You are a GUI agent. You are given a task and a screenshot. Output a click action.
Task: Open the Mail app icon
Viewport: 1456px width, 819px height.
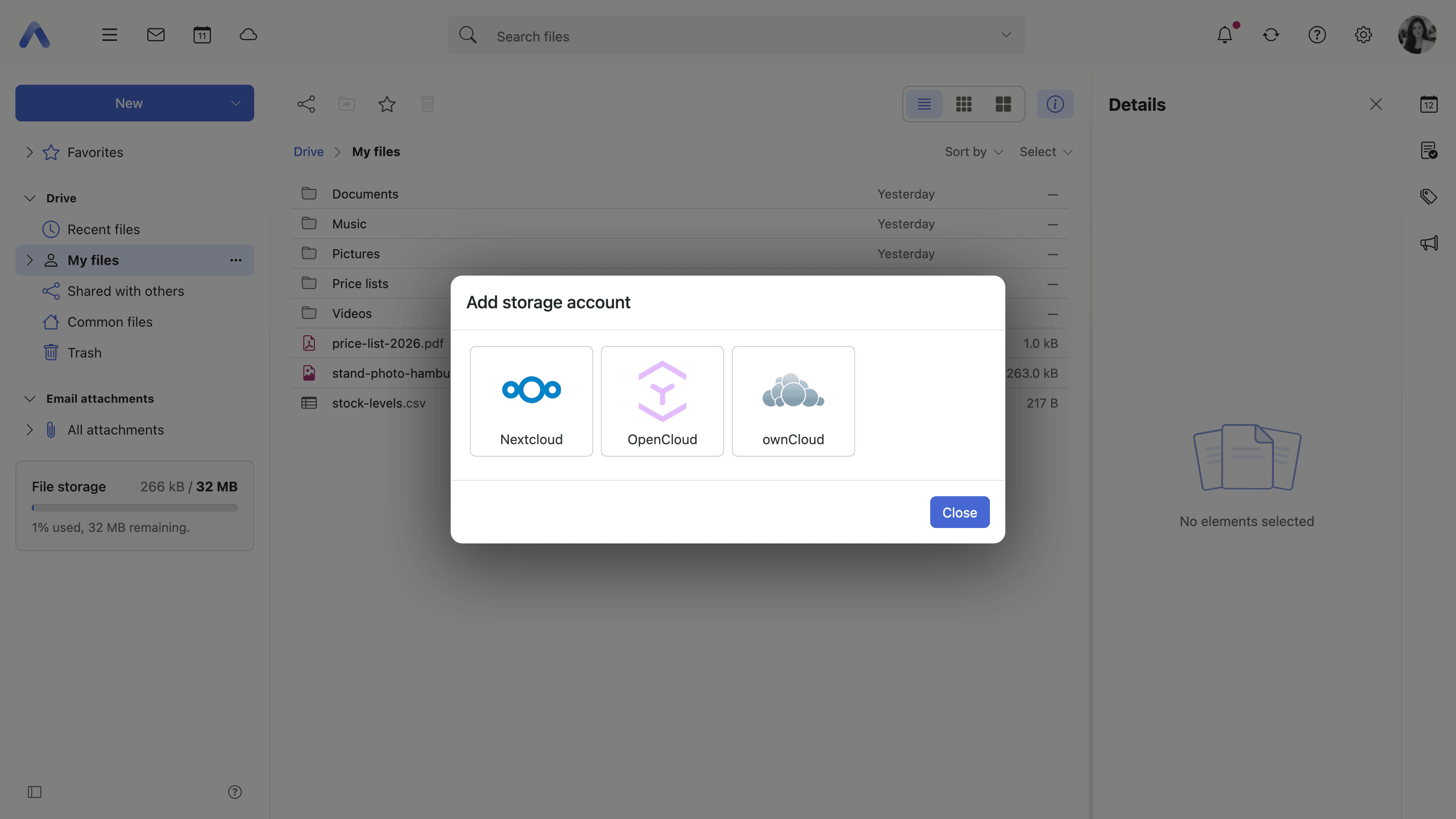pos(156,35)
